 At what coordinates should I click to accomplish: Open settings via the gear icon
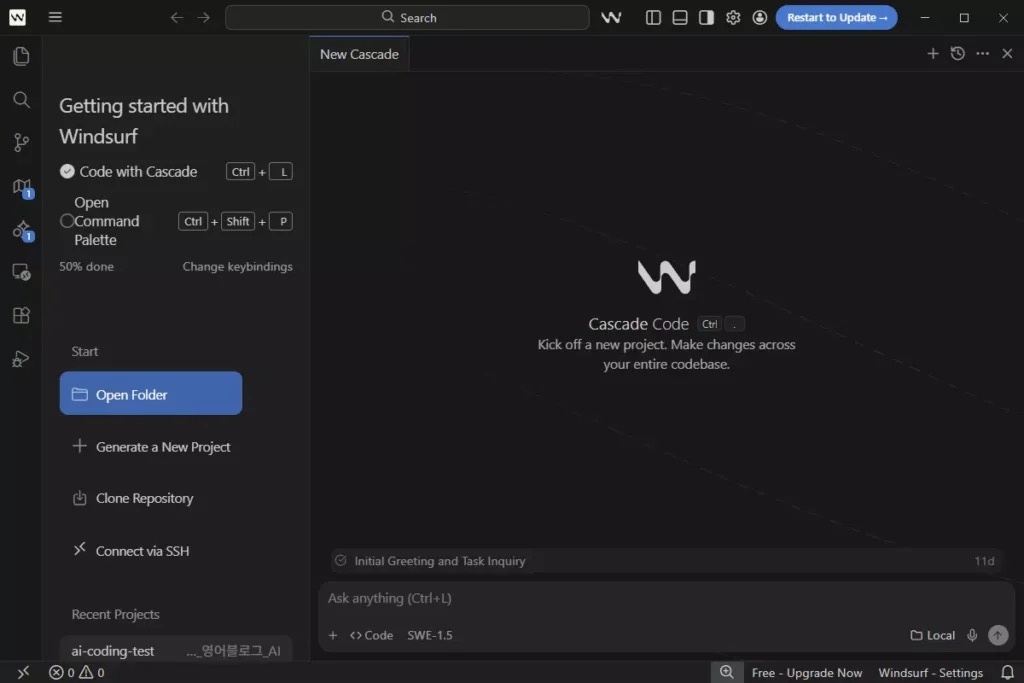pyautogui.click(x=733, y=18)
